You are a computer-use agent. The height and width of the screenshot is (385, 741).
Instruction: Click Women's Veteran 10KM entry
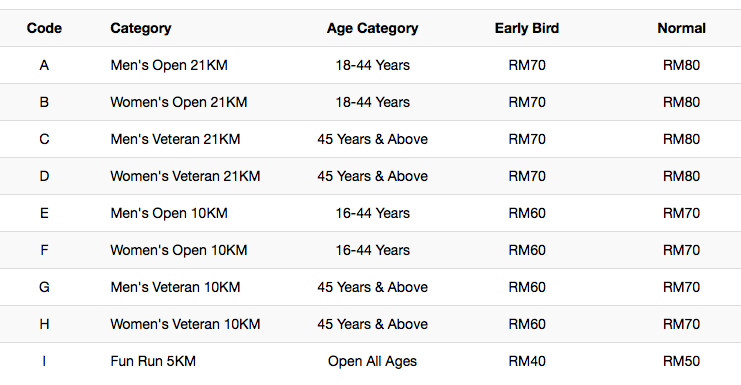(185, 324)
